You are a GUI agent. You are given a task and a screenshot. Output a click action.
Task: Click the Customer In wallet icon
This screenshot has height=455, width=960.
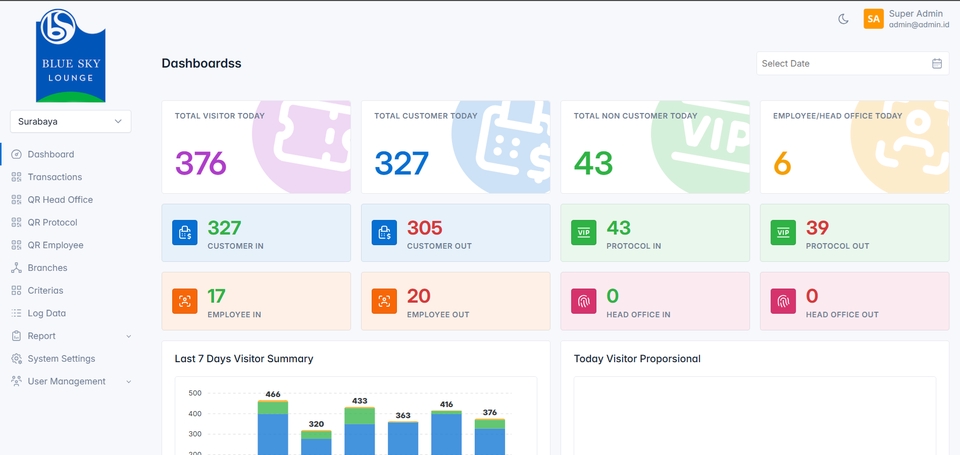(185, 233)
